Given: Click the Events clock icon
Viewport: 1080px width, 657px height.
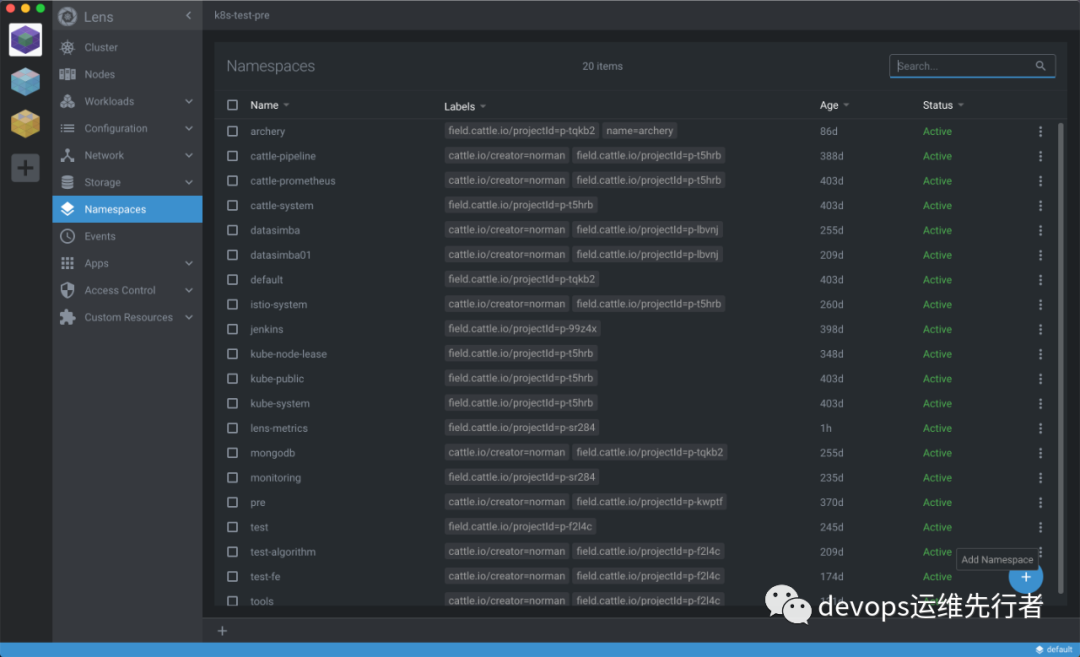Looking at the screenshot, I should pos(68,236).
